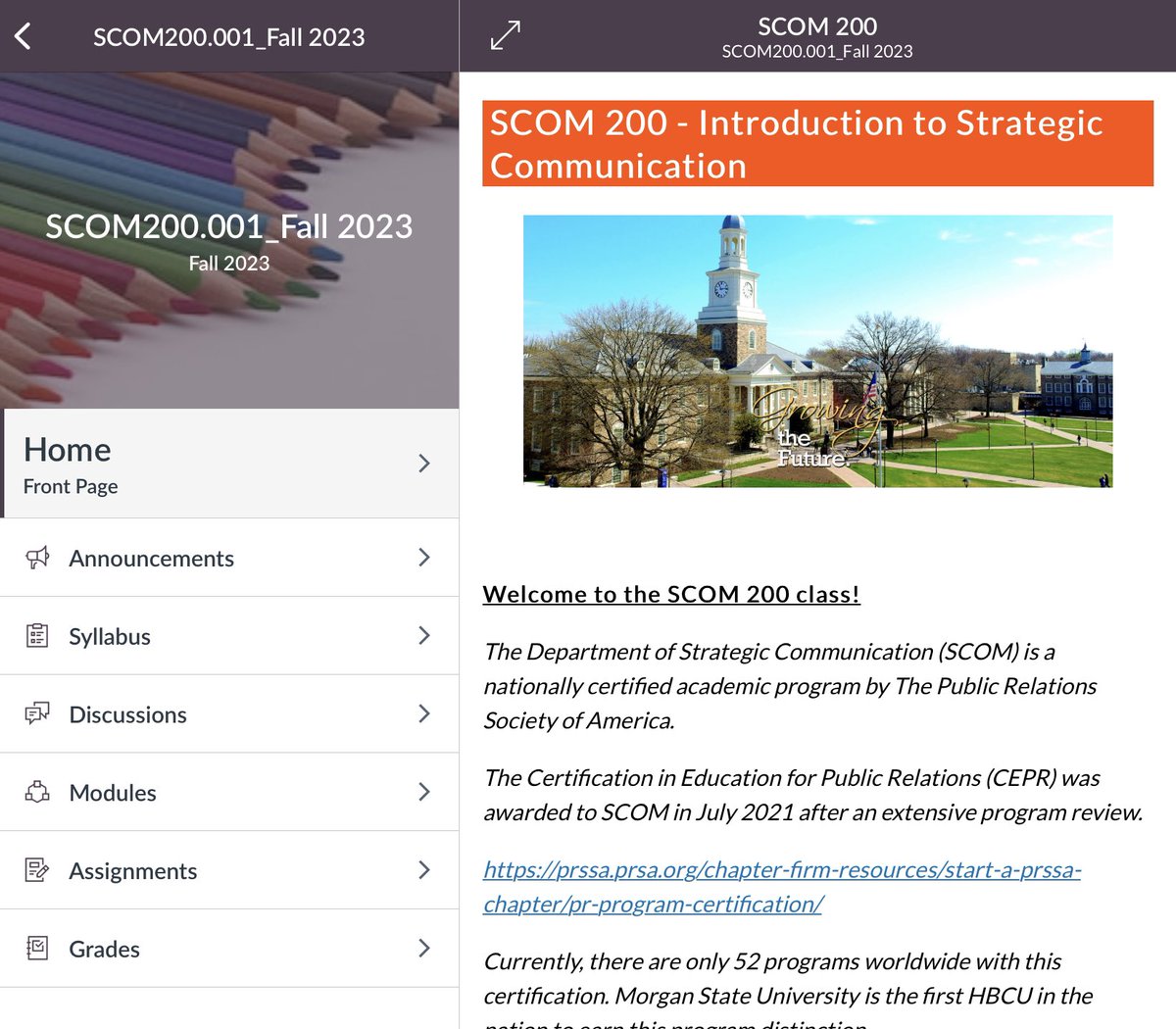
Task: Select the Home Front Page item
Action: [x=229, y=464]
